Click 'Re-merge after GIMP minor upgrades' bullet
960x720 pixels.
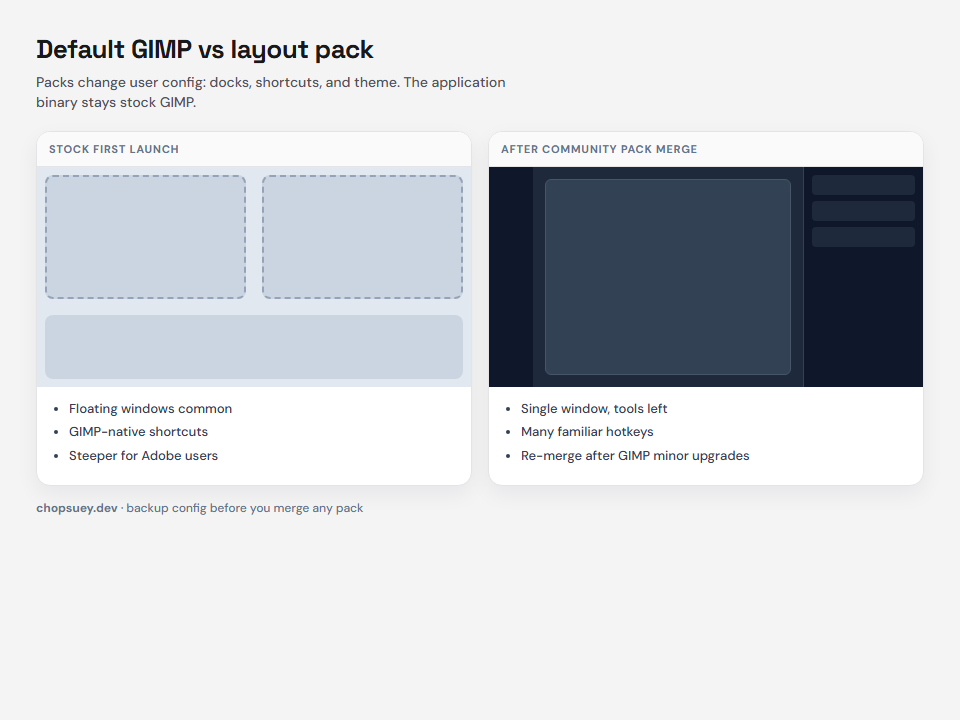[x=635, y=456]
